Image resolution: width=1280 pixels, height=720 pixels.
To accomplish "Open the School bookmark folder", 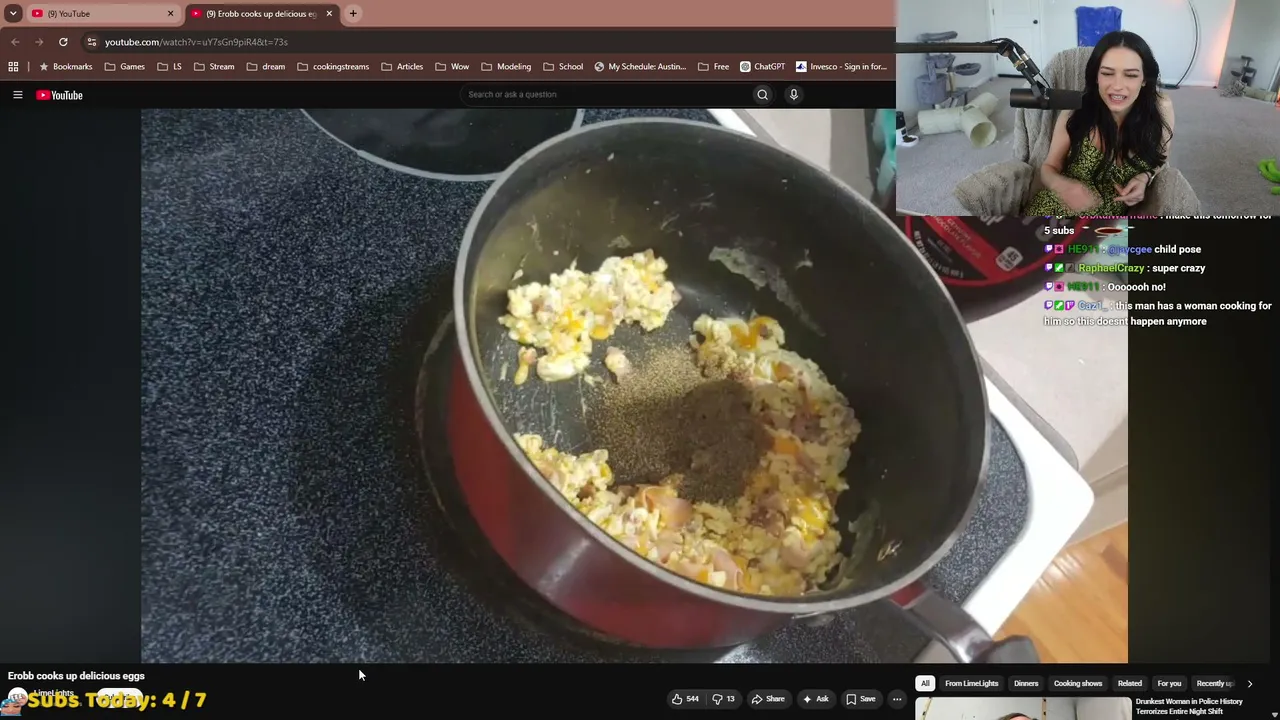I will tap(563, 67).
